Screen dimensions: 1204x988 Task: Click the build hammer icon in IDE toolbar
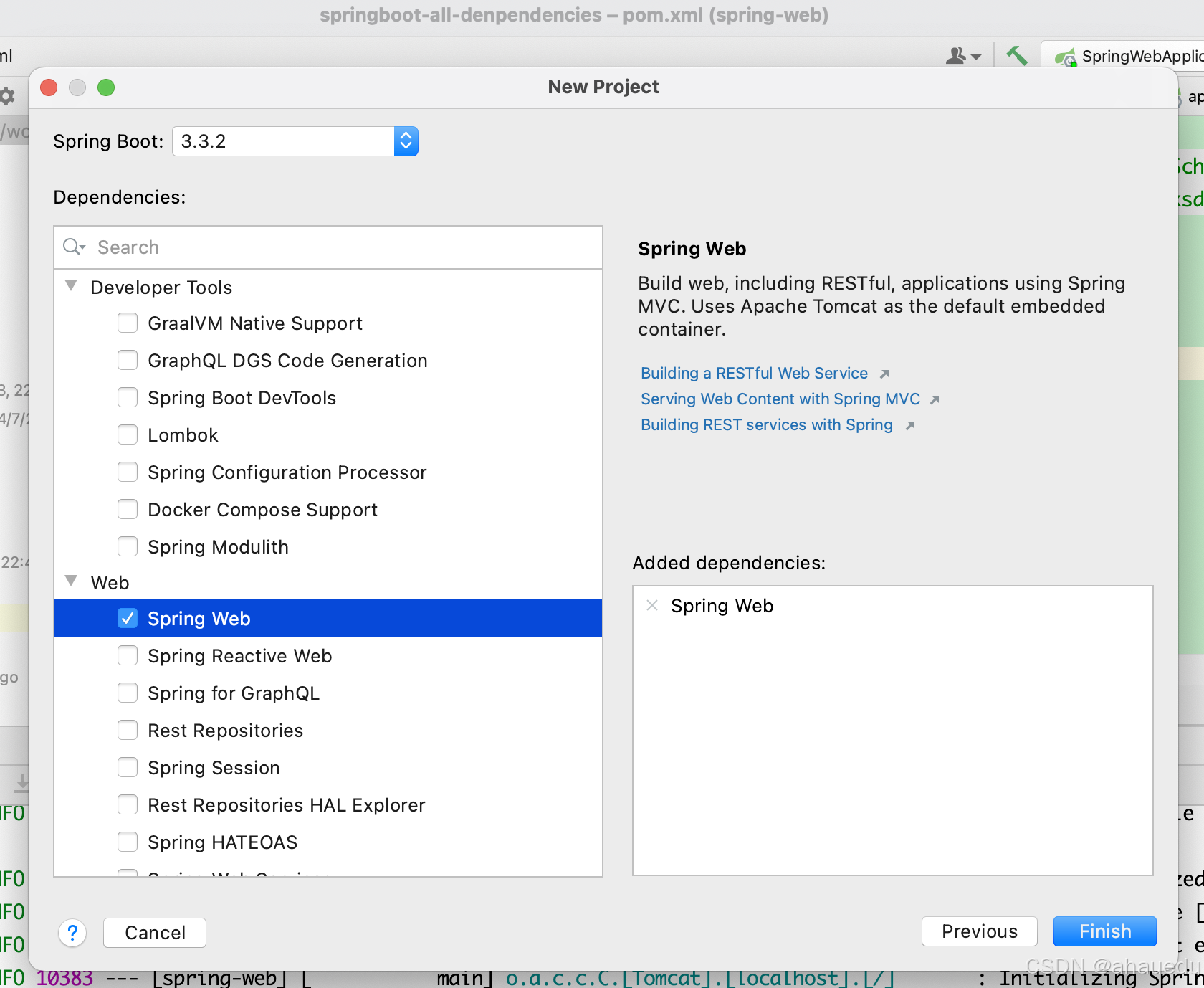(1016, 55)
